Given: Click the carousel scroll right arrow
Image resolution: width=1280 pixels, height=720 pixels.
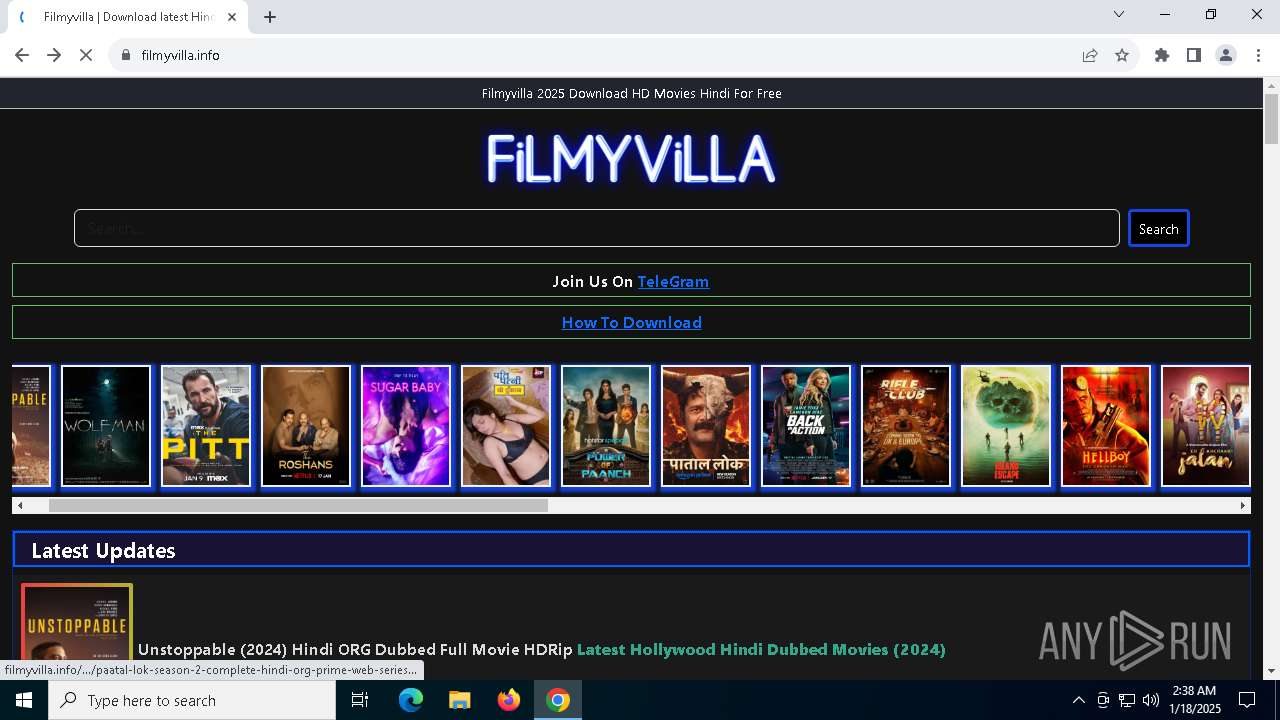Looking at the screenshot, I should click(1244, 506).
